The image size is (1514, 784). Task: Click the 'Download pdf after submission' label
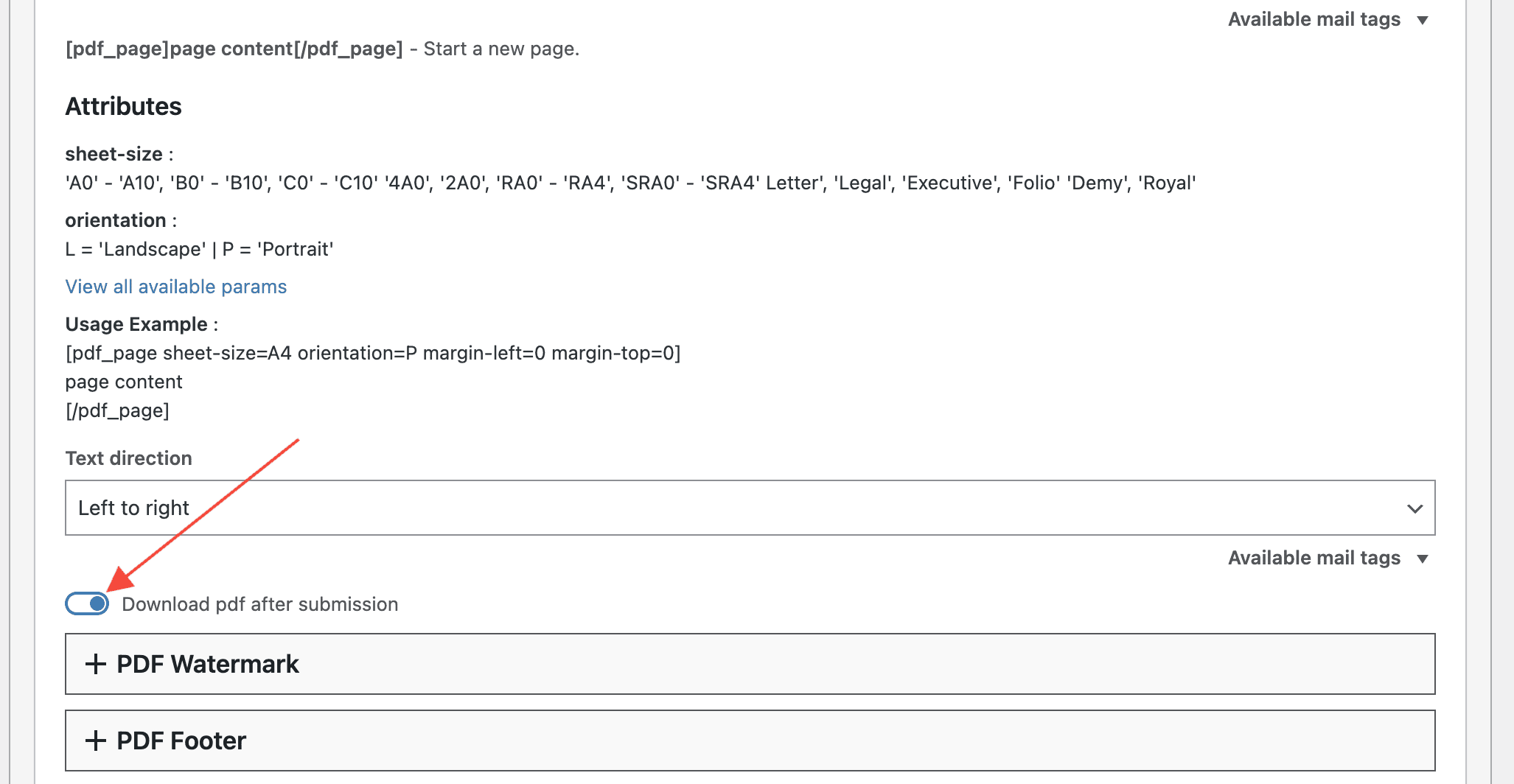tap(259, 604)
